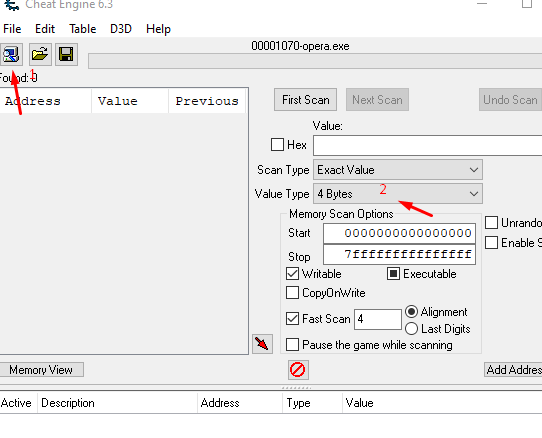Click the Value input field
The image size is (542, 438).
pyautogui.click(x=428, y=145)
